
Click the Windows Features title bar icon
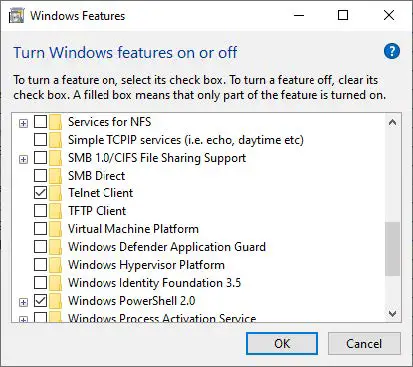click(17, 16)
